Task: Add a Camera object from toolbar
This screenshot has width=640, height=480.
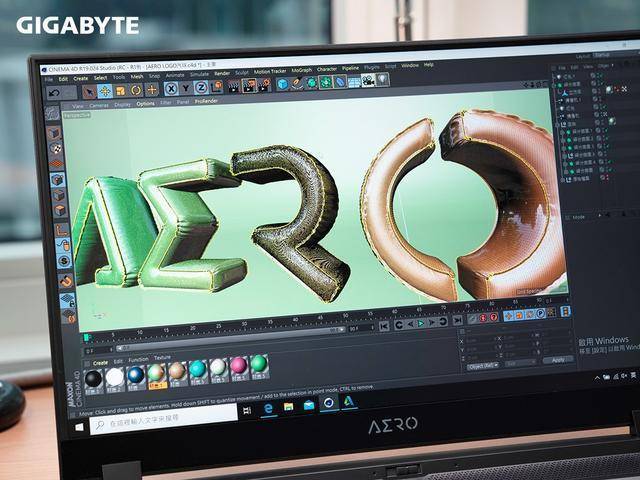Action: (x=369, y=80)
